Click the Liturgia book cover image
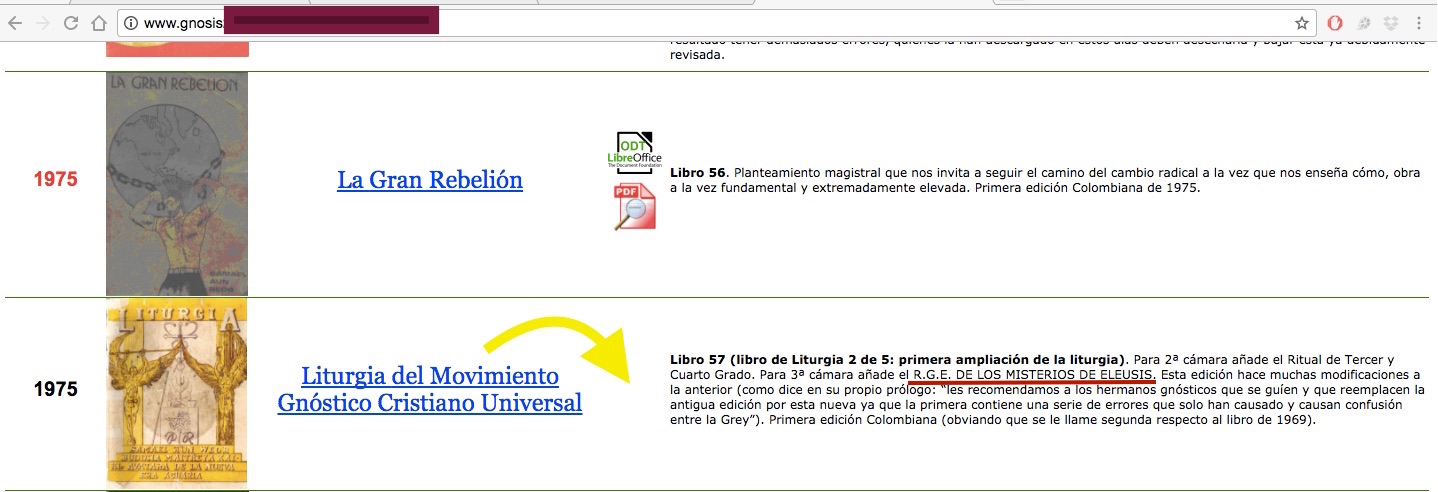The width and height of the screenshot is (1438, 492). (177, 393)
